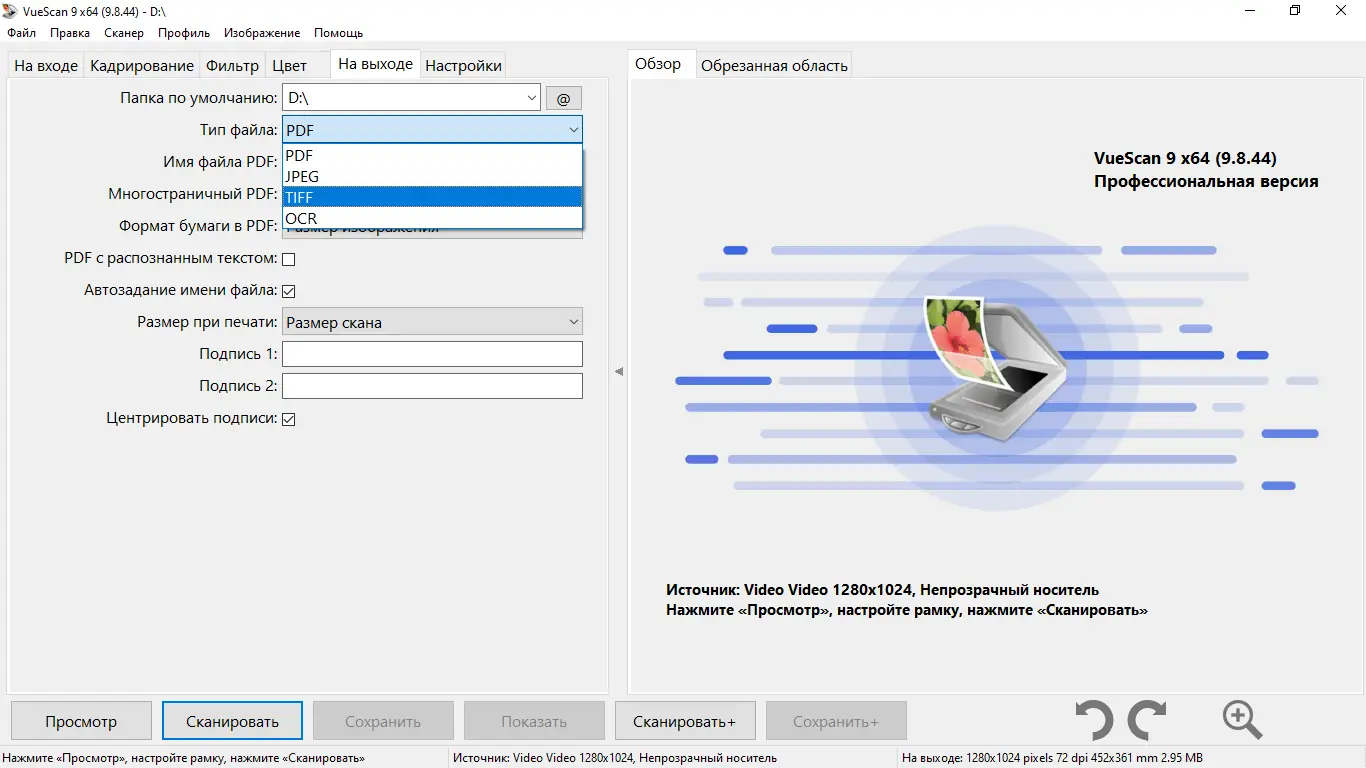Viewport: 1366px width, 768px height.
Task: Click the 'Профессиональная версия' text in preview
Action: pos(1206,182)
